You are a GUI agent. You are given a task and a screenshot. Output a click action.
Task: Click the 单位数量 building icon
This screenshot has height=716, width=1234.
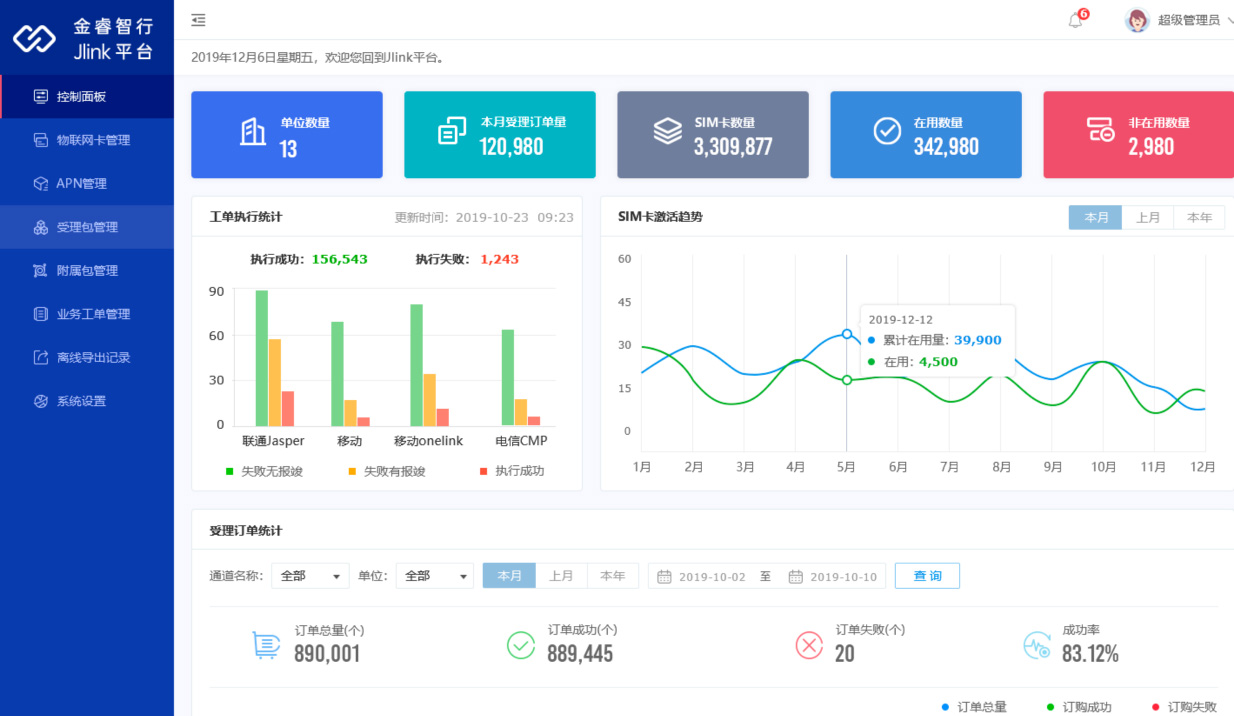click(x=253, y=132)
